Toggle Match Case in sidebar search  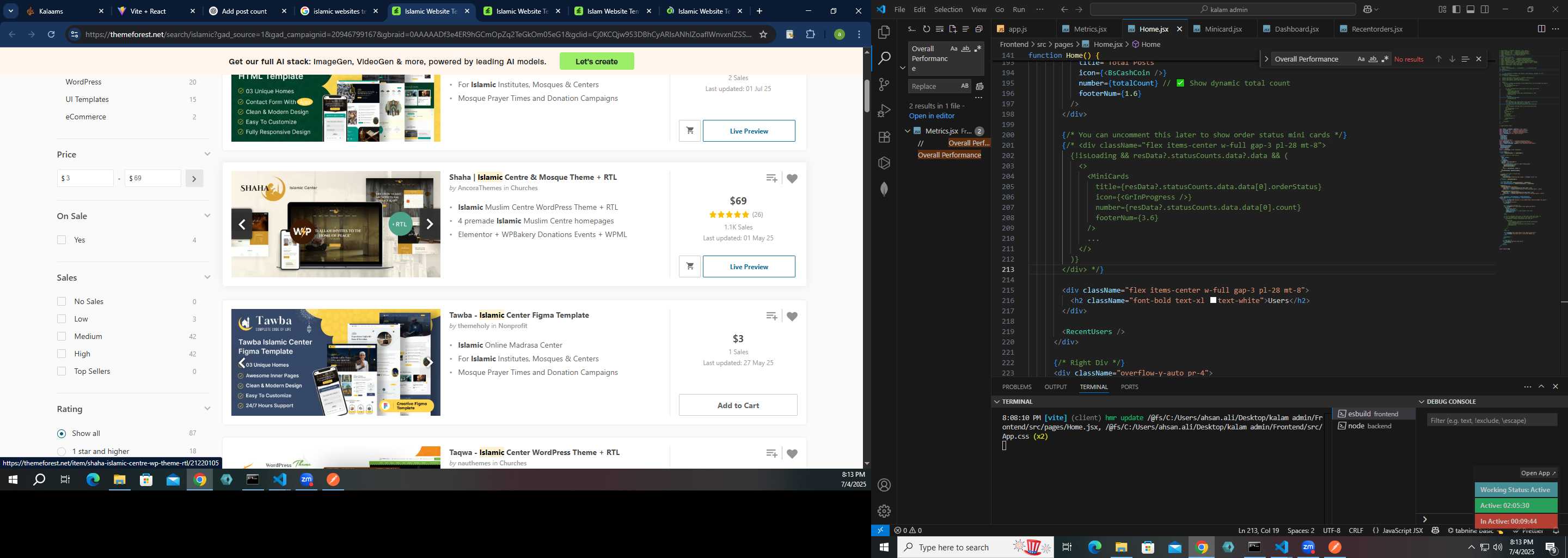coord(954,48)
